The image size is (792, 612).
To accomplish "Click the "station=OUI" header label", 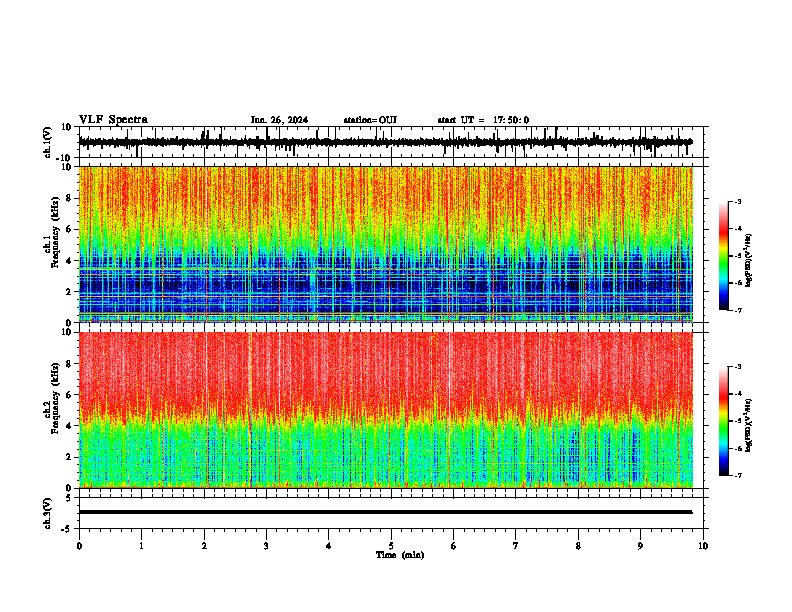I will coord(370,120).
